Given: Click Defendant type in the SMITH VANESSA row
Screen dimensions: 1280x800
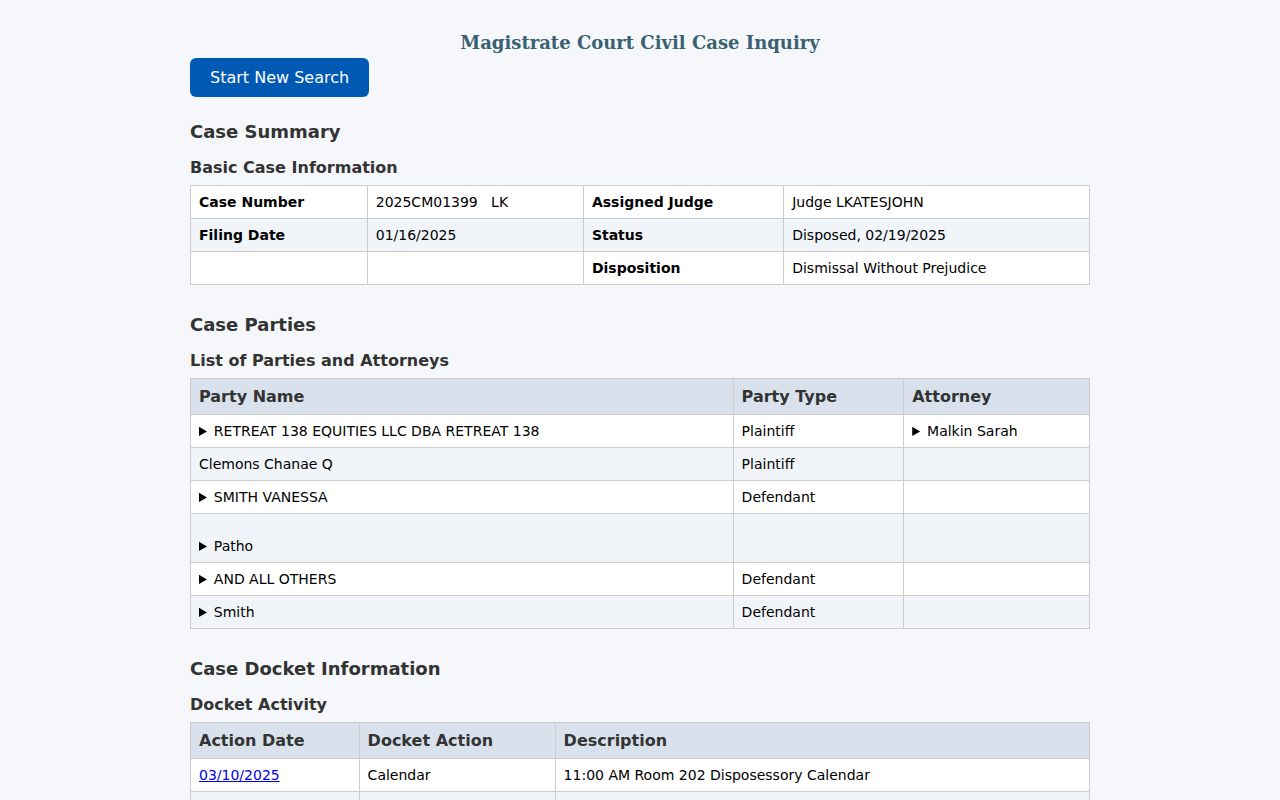Looking at the screenshot, I should point(778,497).
